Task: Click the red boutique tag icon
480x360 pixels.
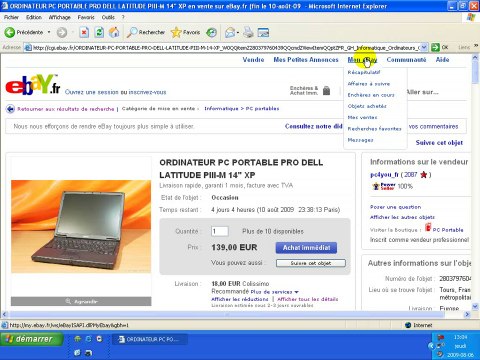Action: (428, 227)
